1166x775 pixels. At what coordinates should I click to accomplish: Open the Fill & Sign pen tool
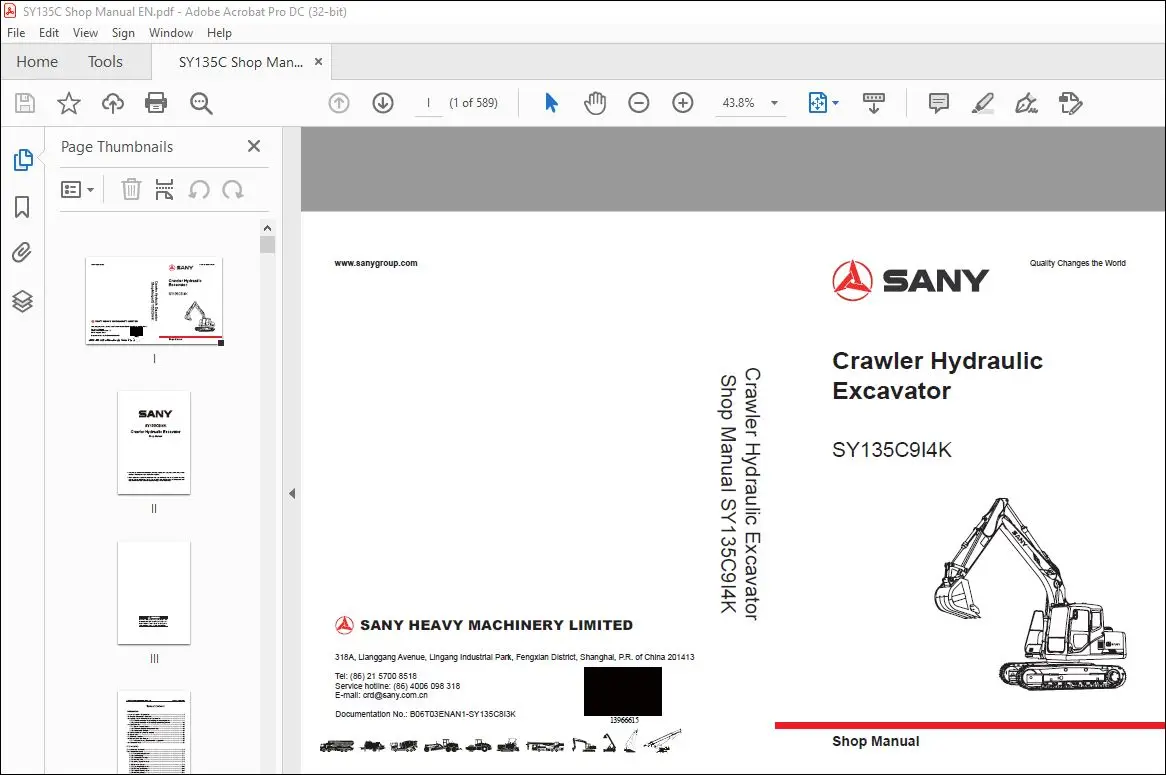click(x=1026, y=103)
